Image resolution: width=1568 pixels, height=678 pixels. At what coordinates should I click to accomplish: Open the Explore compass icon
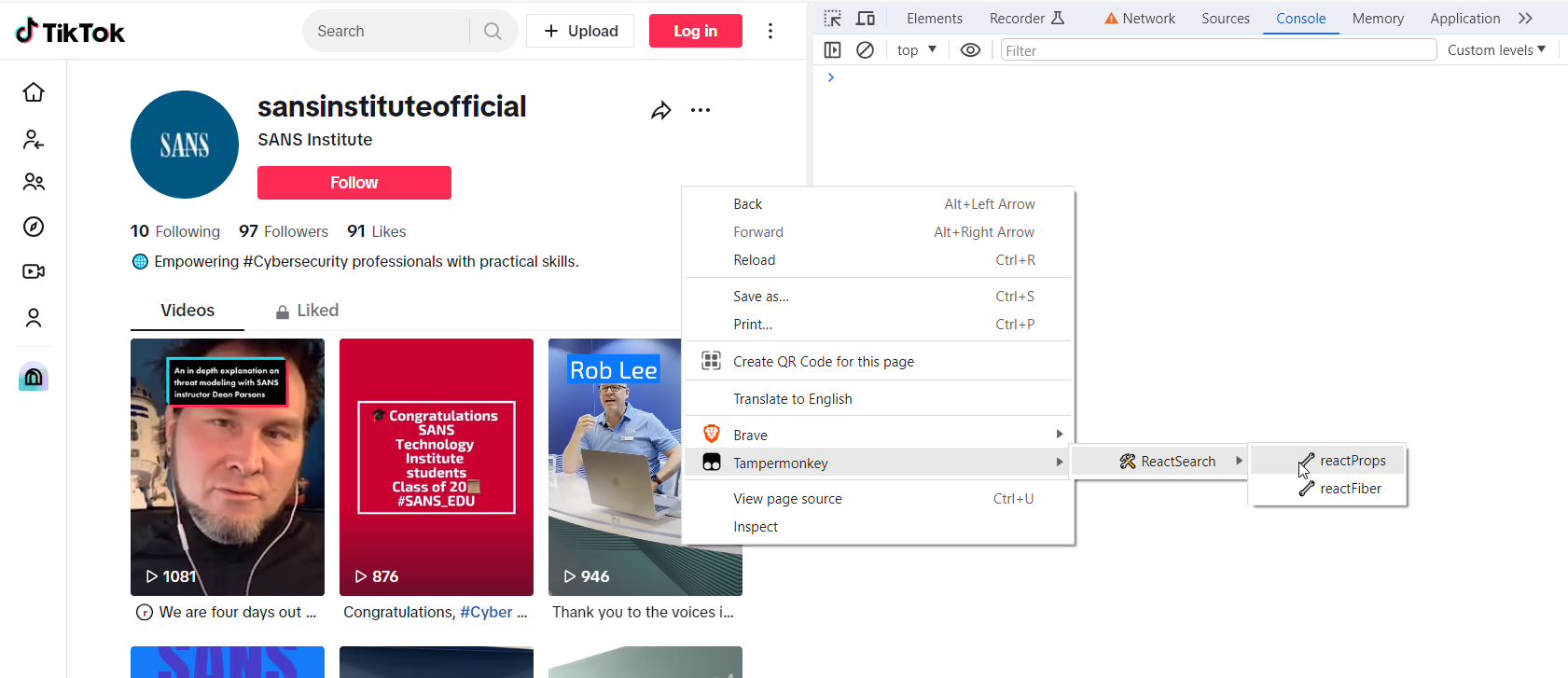coord(34,227)
